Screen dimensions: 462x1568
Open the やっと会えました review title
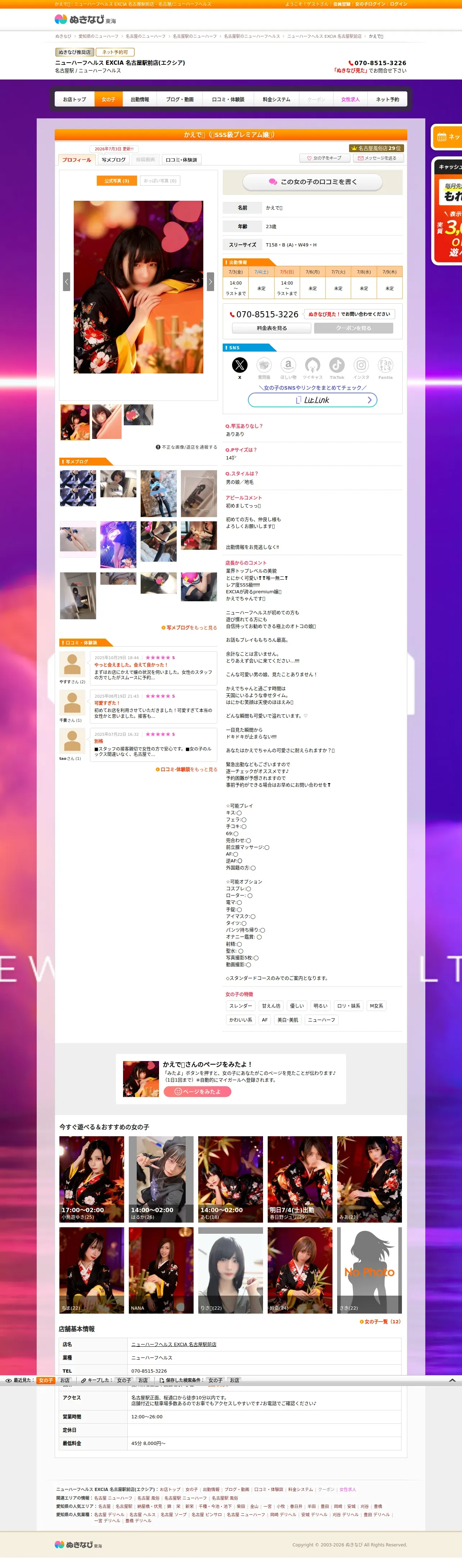click(131, 665)
